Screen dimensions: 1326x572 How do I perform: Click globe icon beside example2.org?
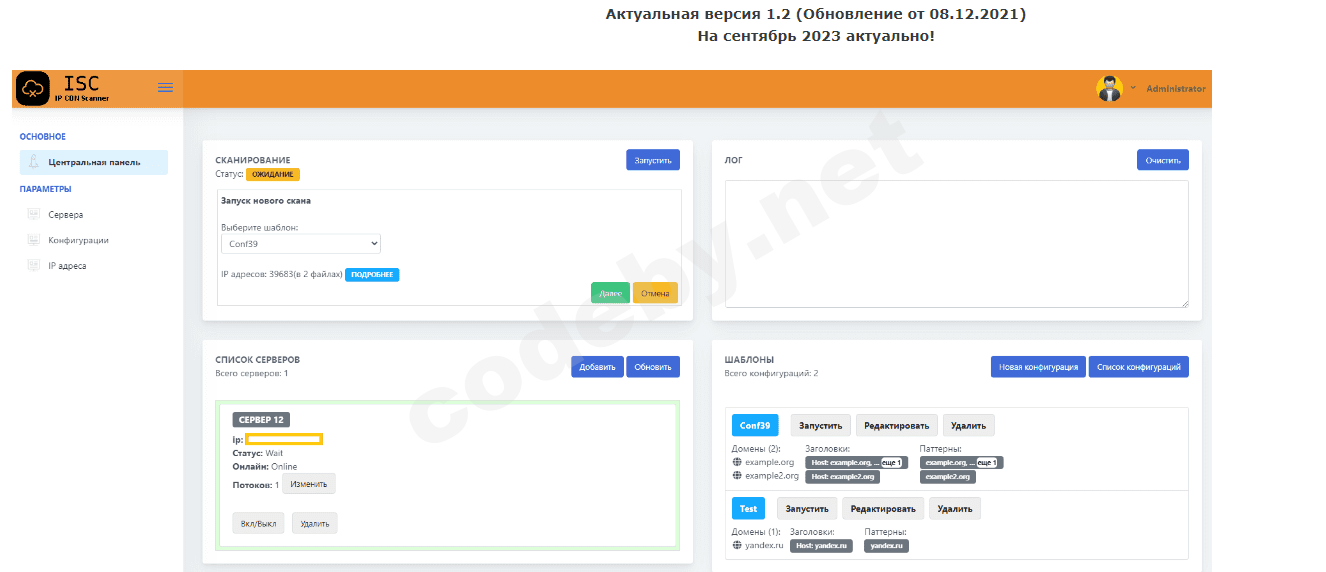[737, 476]
